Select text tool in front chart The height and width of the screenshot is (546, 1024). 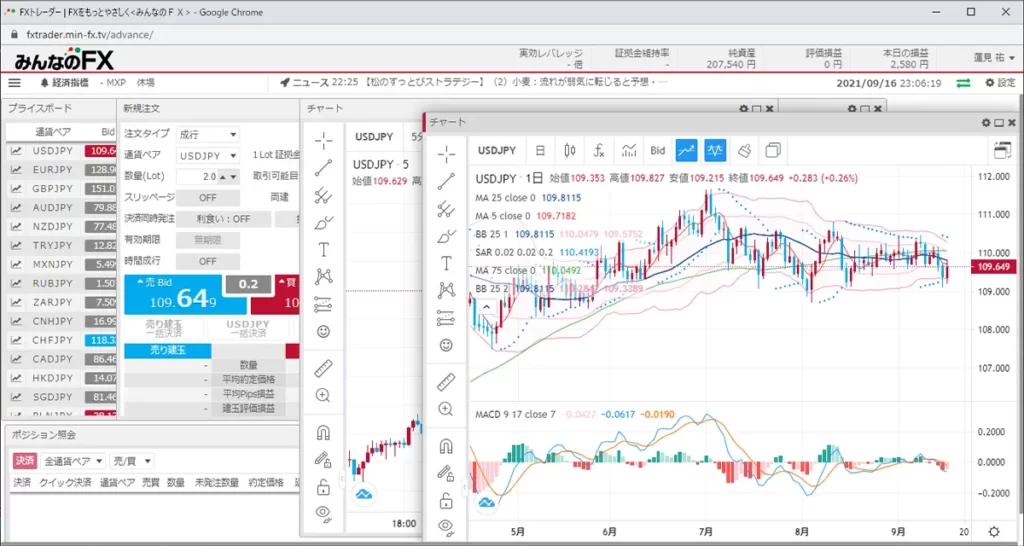[x=447, y=263]
